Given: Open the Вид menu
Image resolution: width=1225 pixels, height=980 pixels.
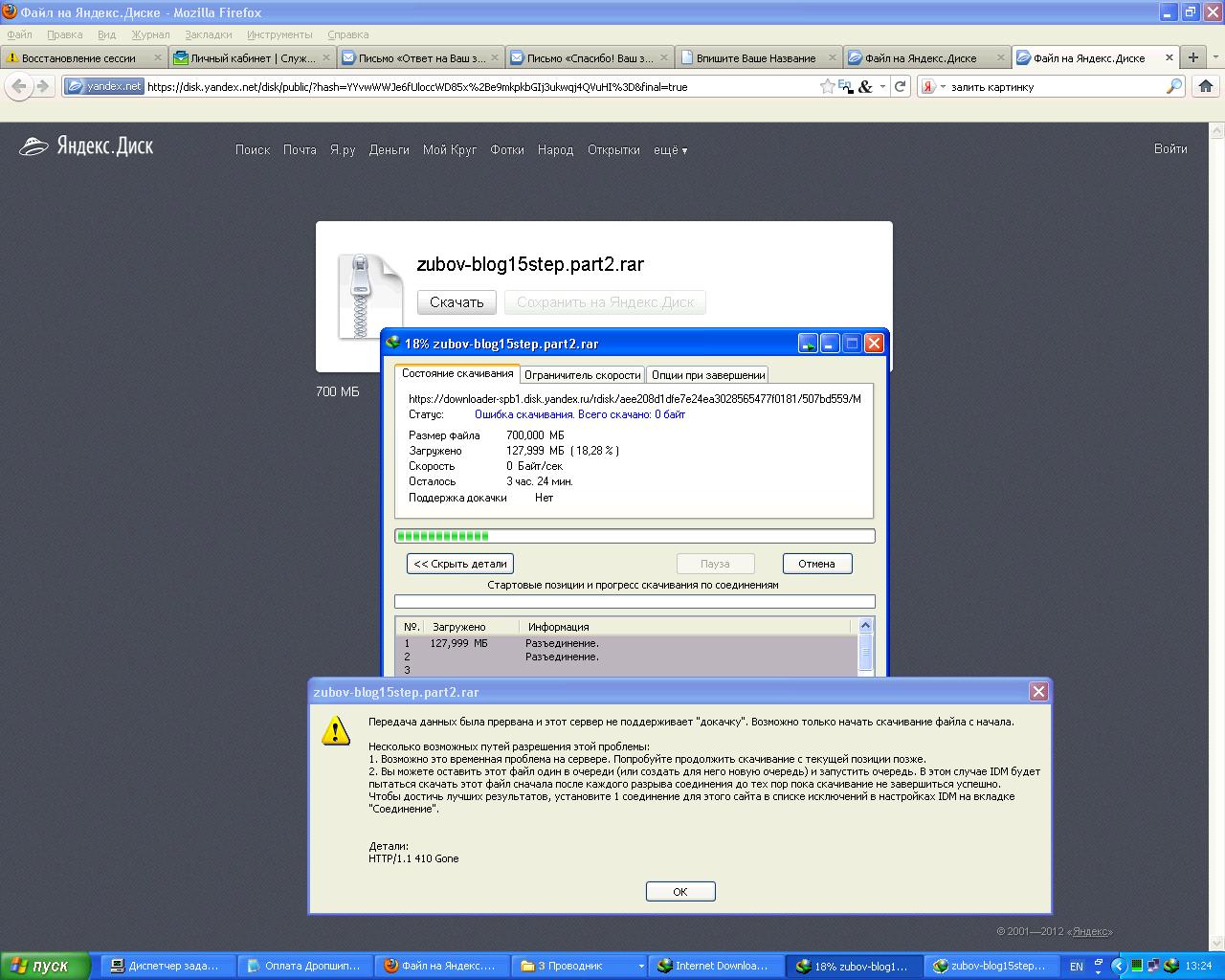Looking at the screenshot, I should coord(106,34).
